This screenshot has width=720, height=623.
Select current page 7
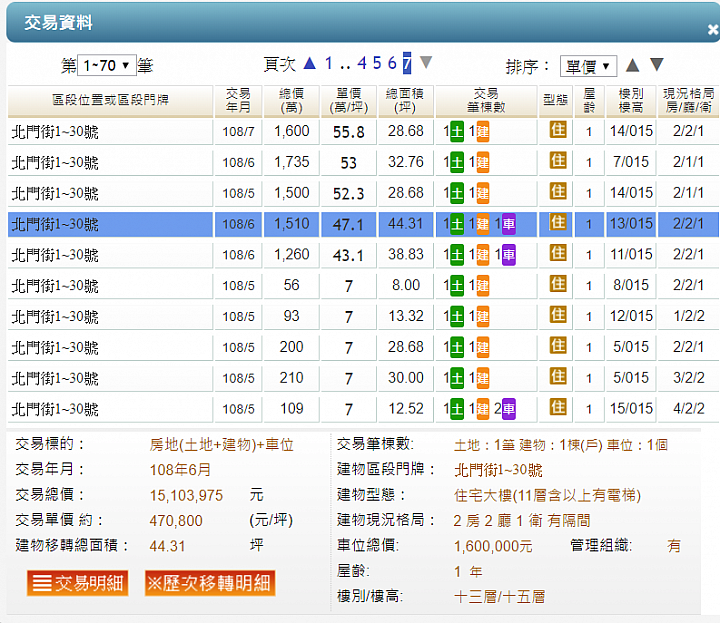[407, 63]
